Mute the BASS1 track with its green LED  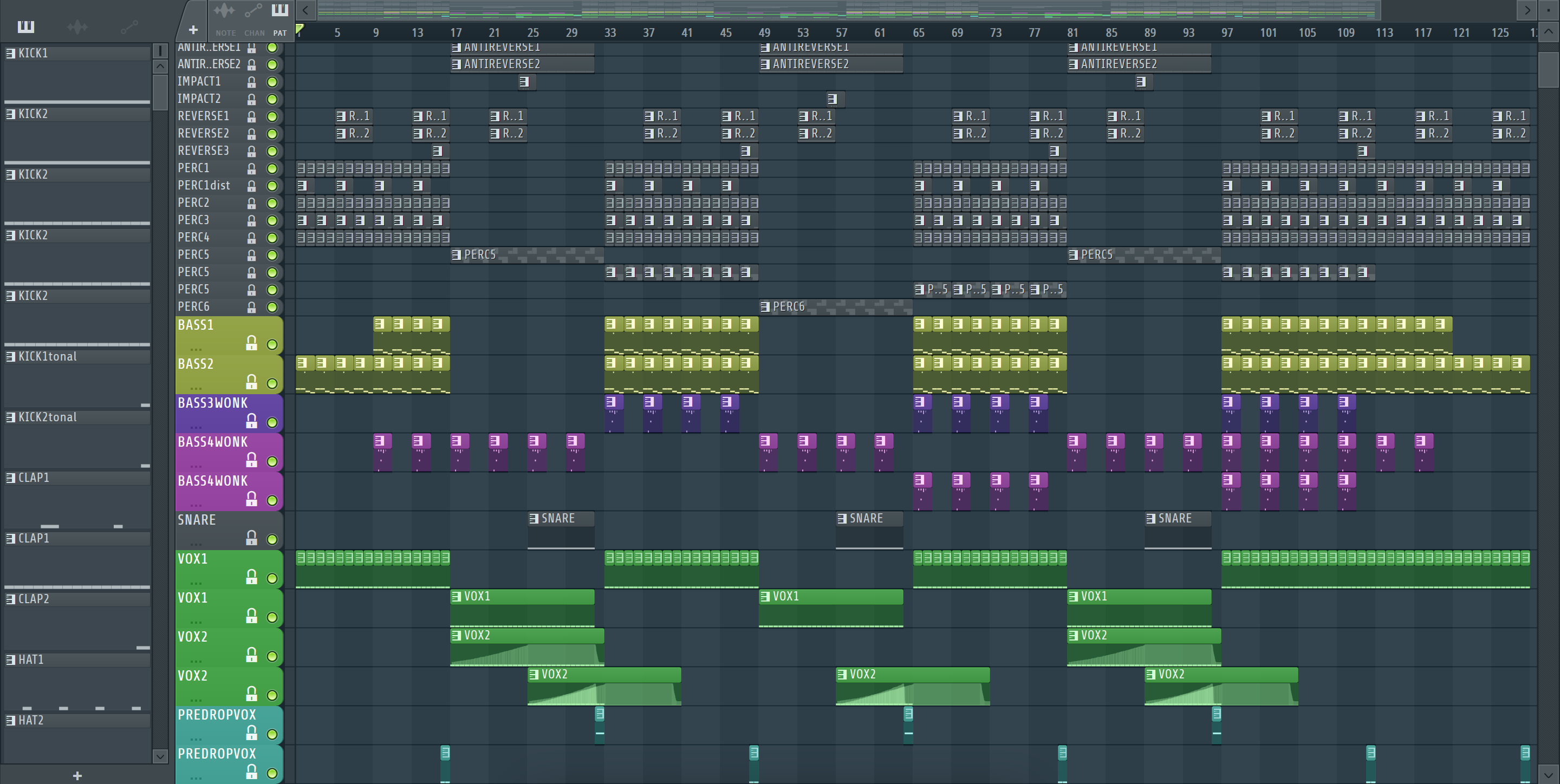coord(272,344)
